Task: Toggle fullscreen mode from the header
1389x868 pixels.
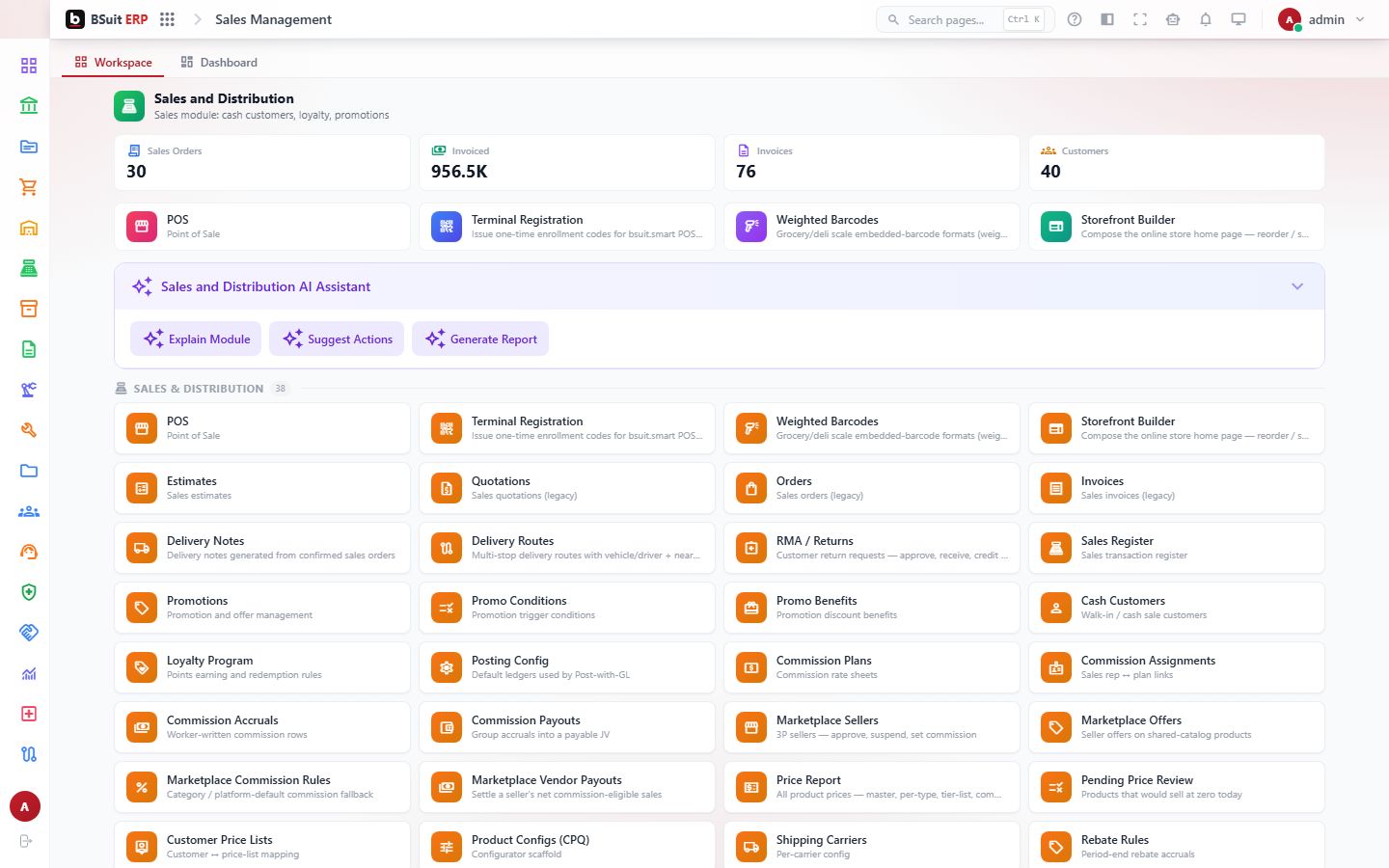Action: coord(1140,19)
